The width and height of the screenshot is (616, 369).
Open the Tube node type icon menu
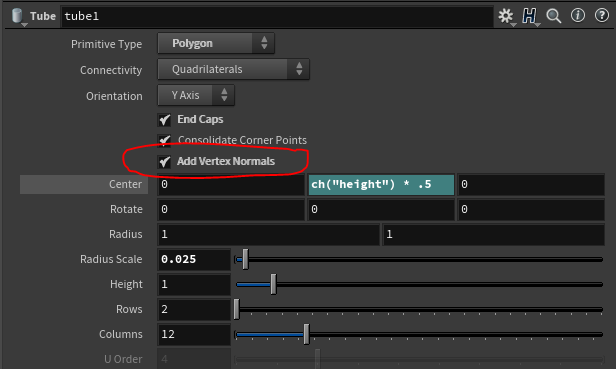point(17,17)
